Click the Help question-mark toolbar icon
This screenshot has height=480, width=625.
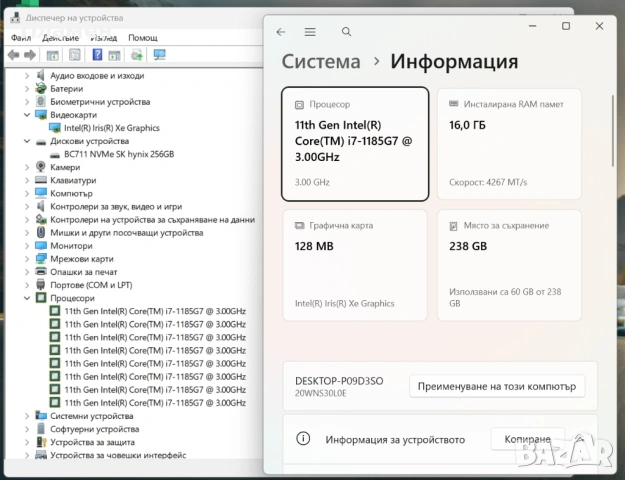click(97, 55)
